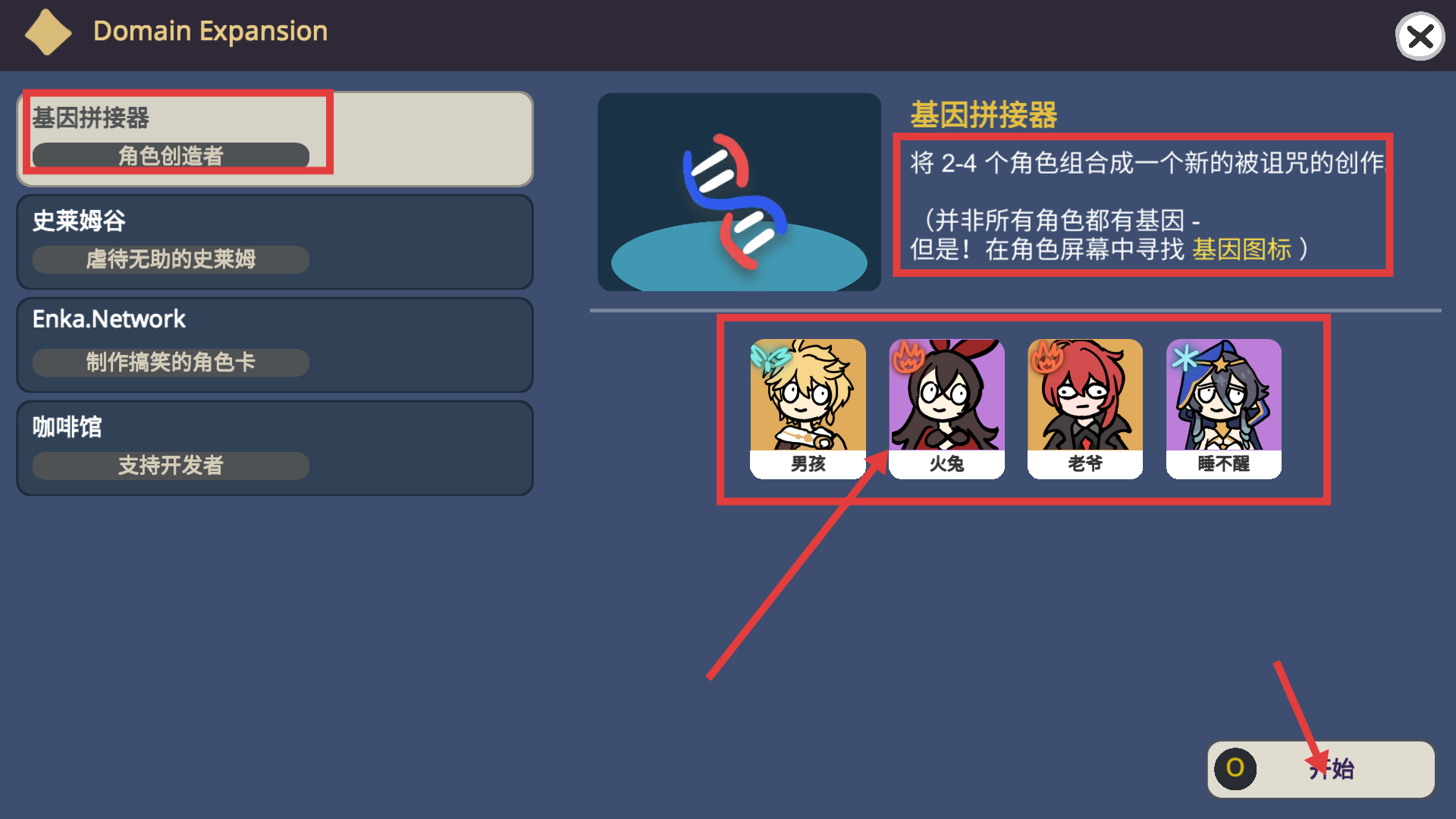Image resolution: width=1456 pixels, height=819 pixels.
Task: Open the 史莱姆谷 menu entry
Action: [275, 242]
